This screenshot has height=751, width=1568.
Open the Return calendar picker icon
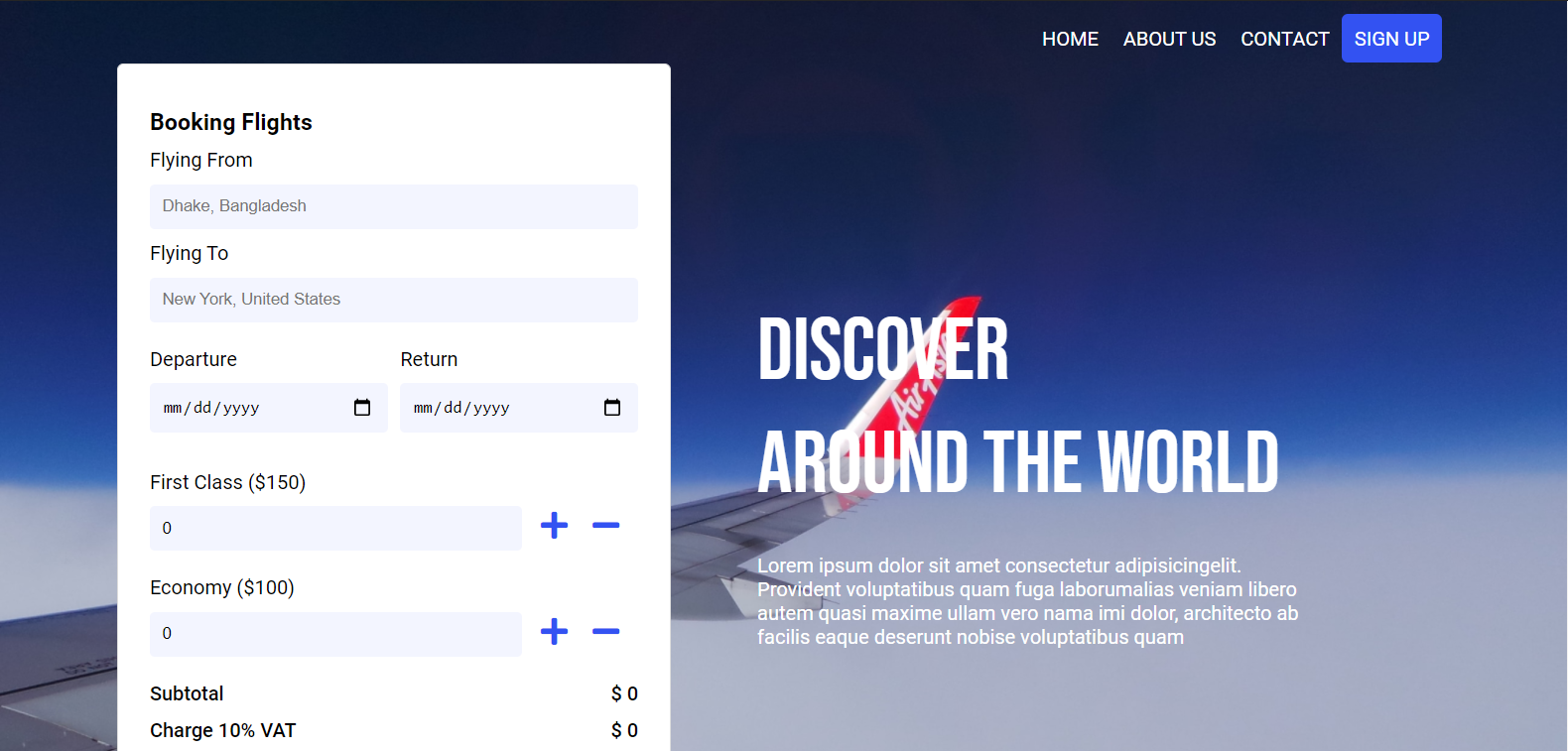pyautogui.click(x=612, y=408)
